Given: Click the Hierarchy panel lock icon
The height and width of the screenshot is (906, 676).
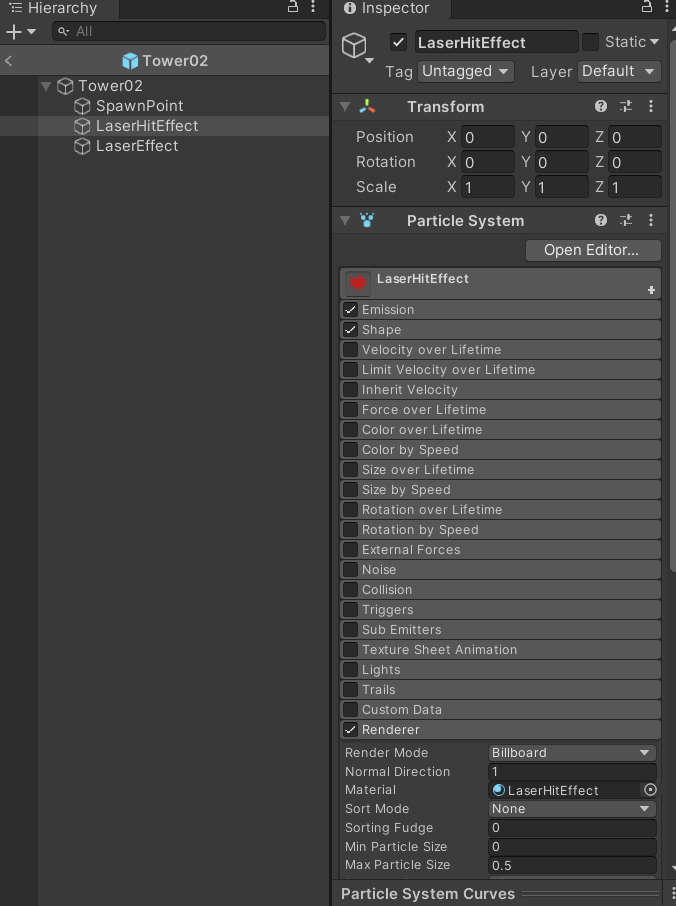Looking at the screenshot, I should click(x=293, y=7).
